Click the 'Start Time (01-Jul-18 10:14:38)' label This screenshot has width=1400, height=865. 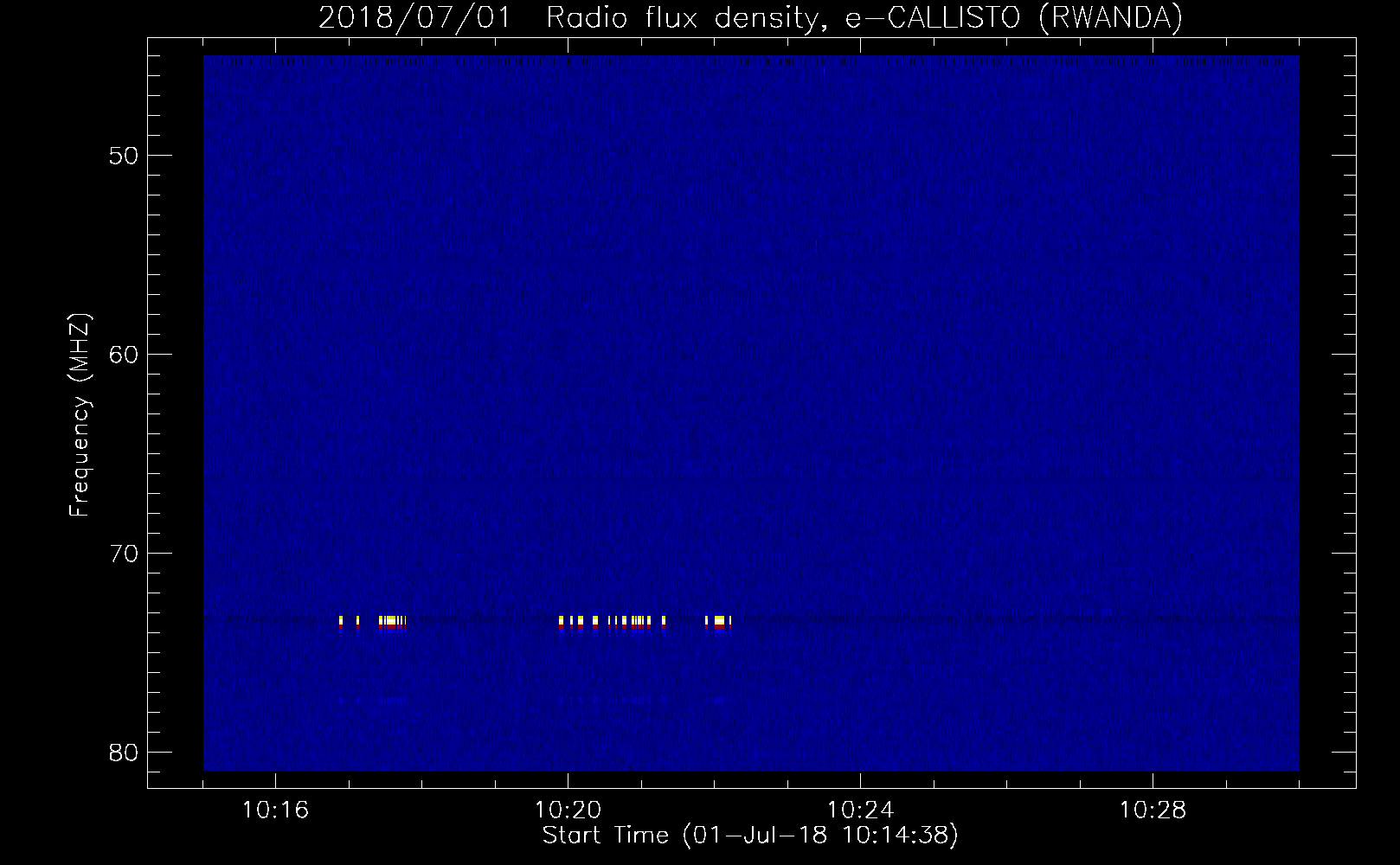[750, 836]
